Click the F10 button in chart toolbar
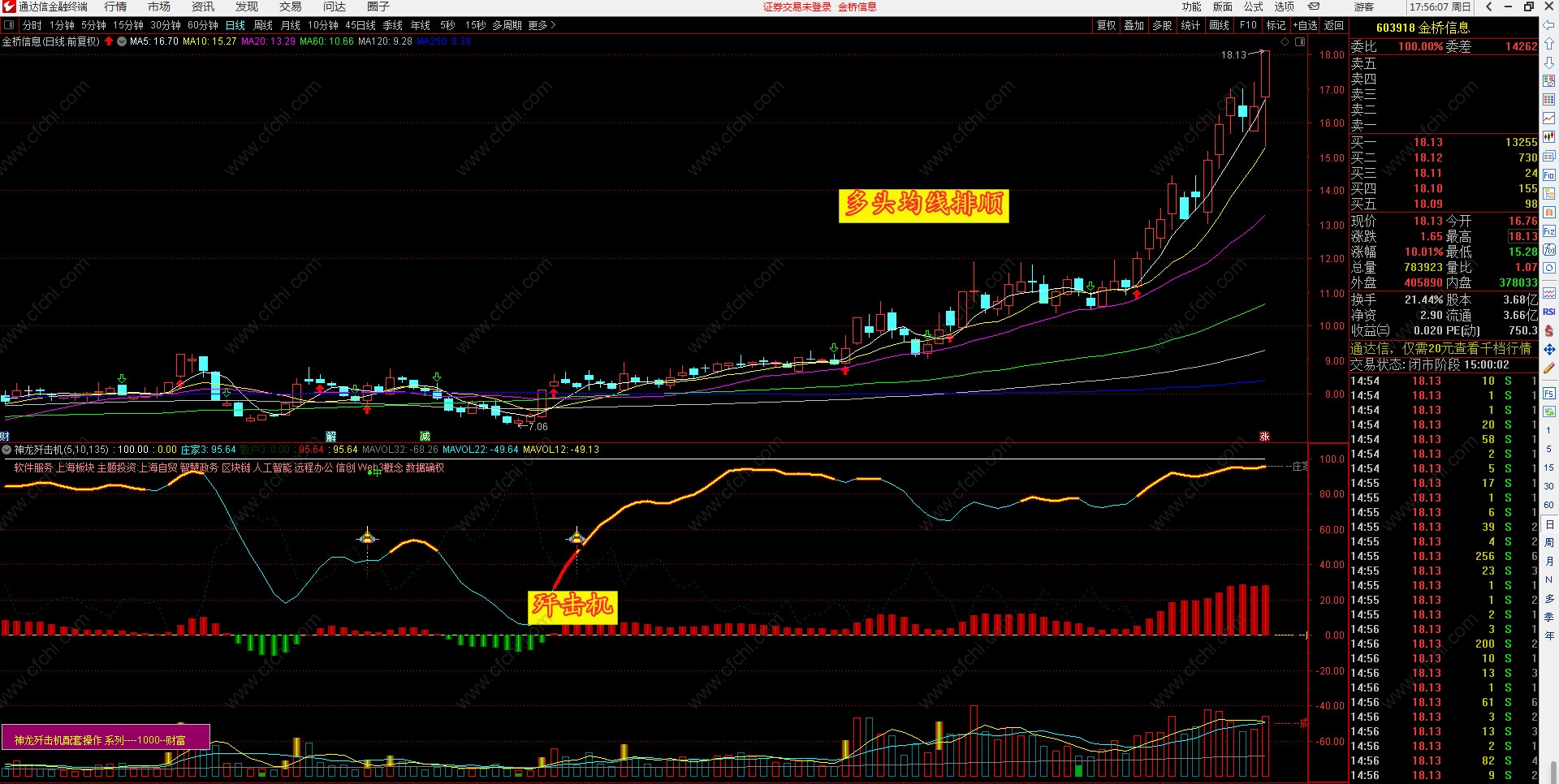 [1248, 25]
